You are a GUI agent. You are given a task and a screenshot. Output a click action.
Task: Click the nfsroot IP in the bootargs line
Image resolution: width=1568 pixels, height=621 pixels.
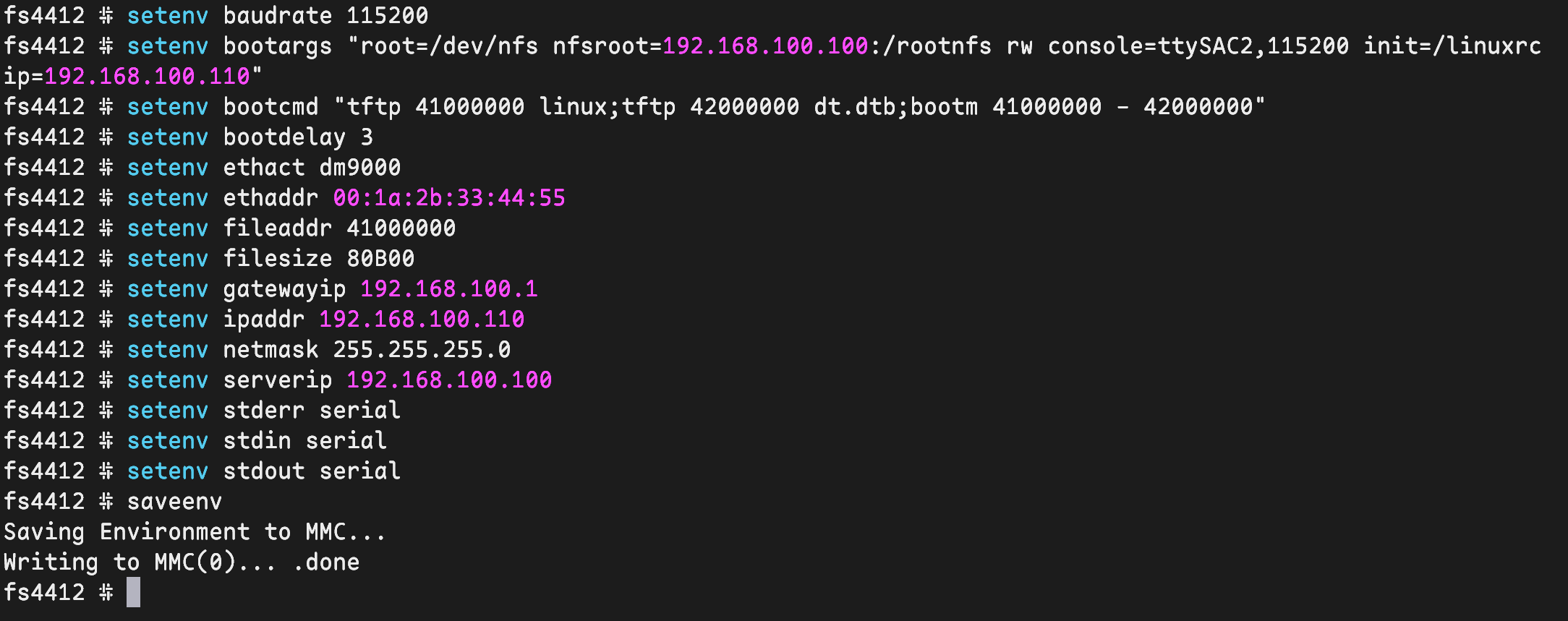(765, 46)
